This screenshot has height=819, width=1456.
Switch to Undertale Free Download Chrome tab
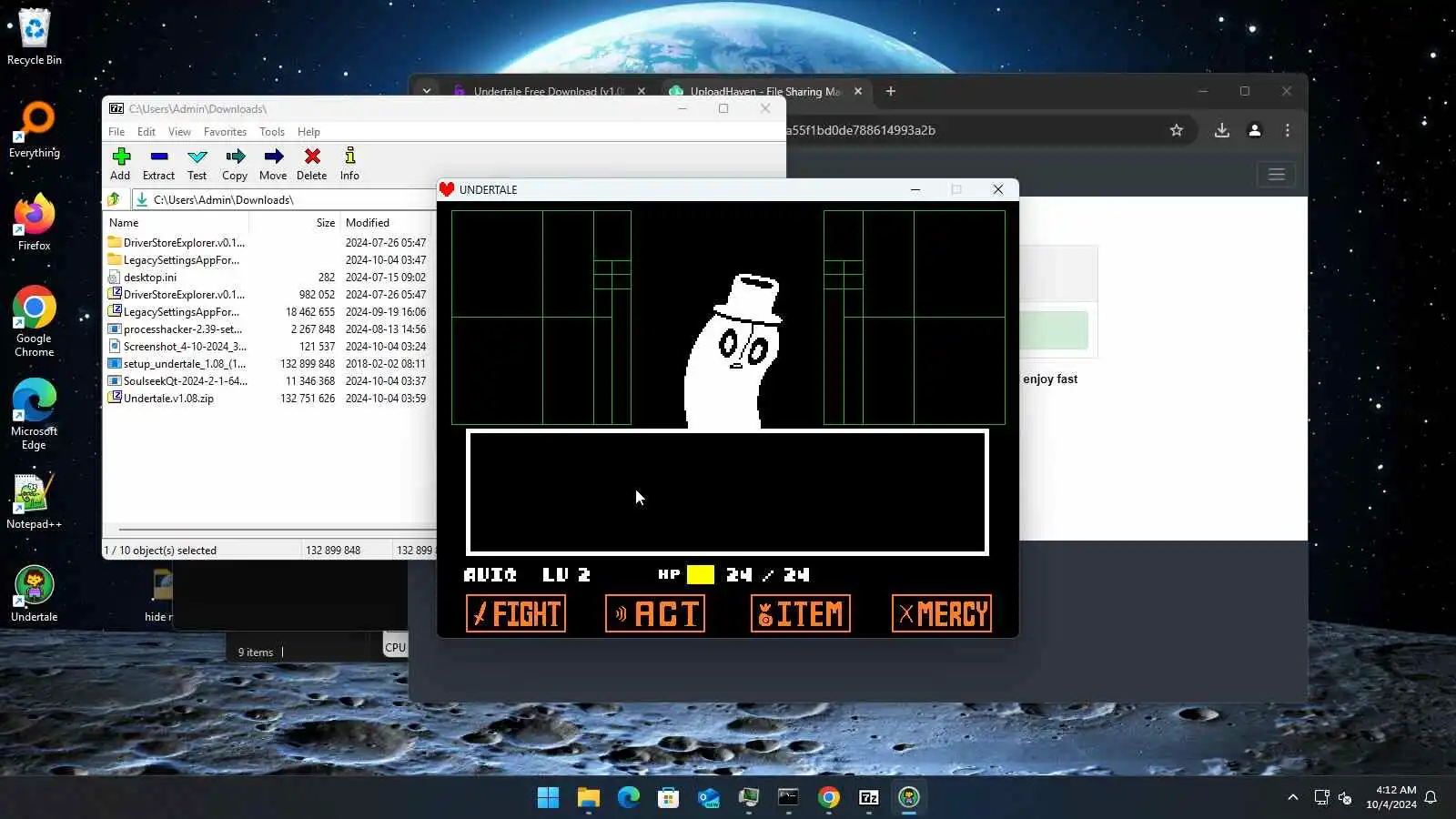pyautogui.click(x=548, y=91)
